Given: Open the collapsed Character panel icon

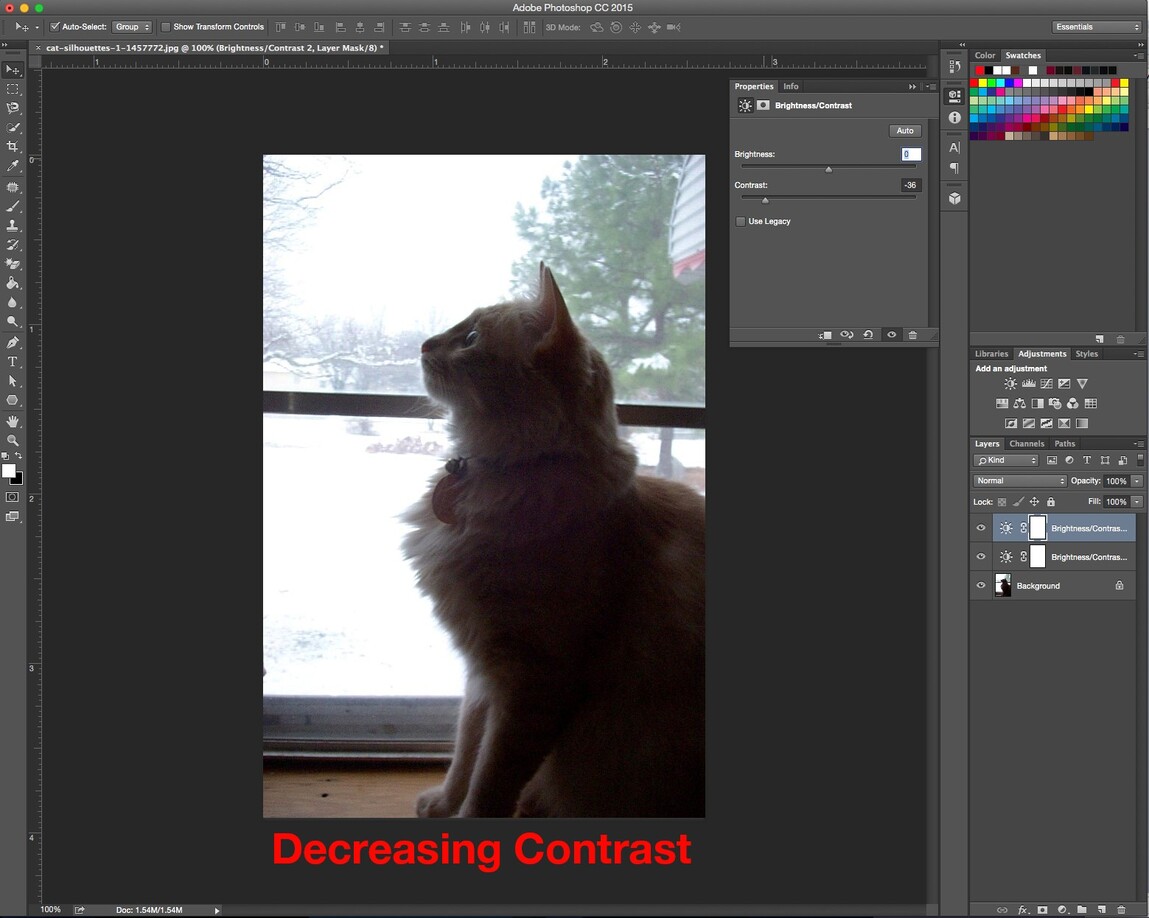Looking at the screenshot, I should (x=954, y=147).
